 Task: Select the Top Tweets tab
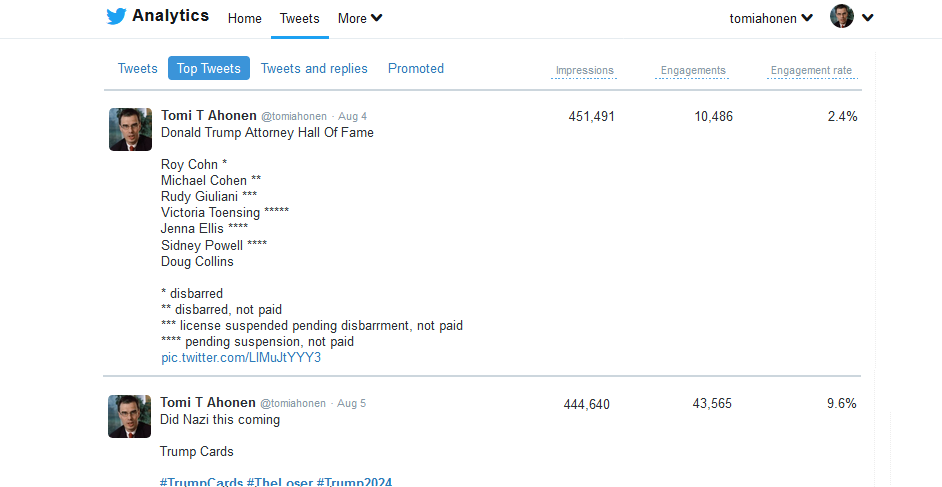pyautogui.click(x=208, y=68)
